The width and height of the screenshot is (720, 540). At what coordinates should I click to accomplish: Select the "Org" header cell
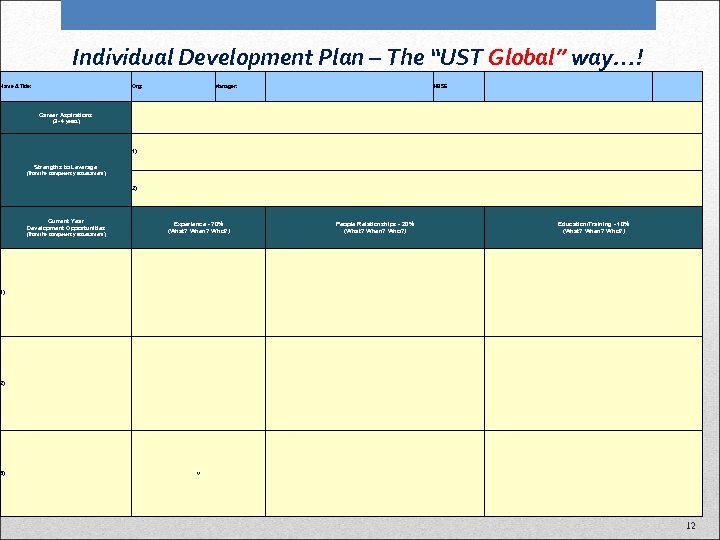coord(173,86)
